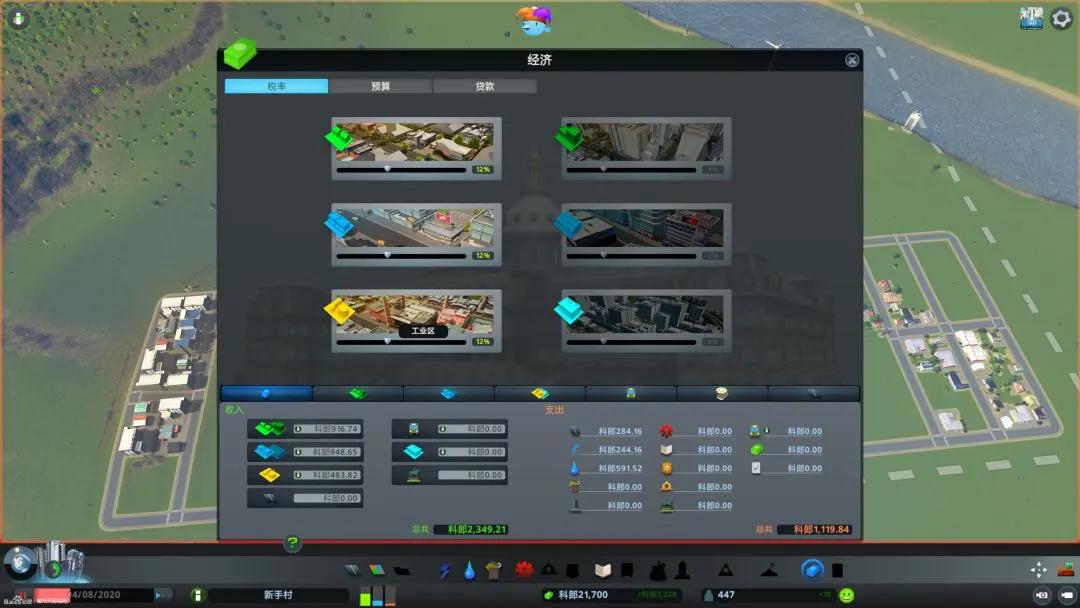The height and width of the screenshot is (608, 1080).
Task: Open the landscaping tool menu
Action: (x=769, y=570)
